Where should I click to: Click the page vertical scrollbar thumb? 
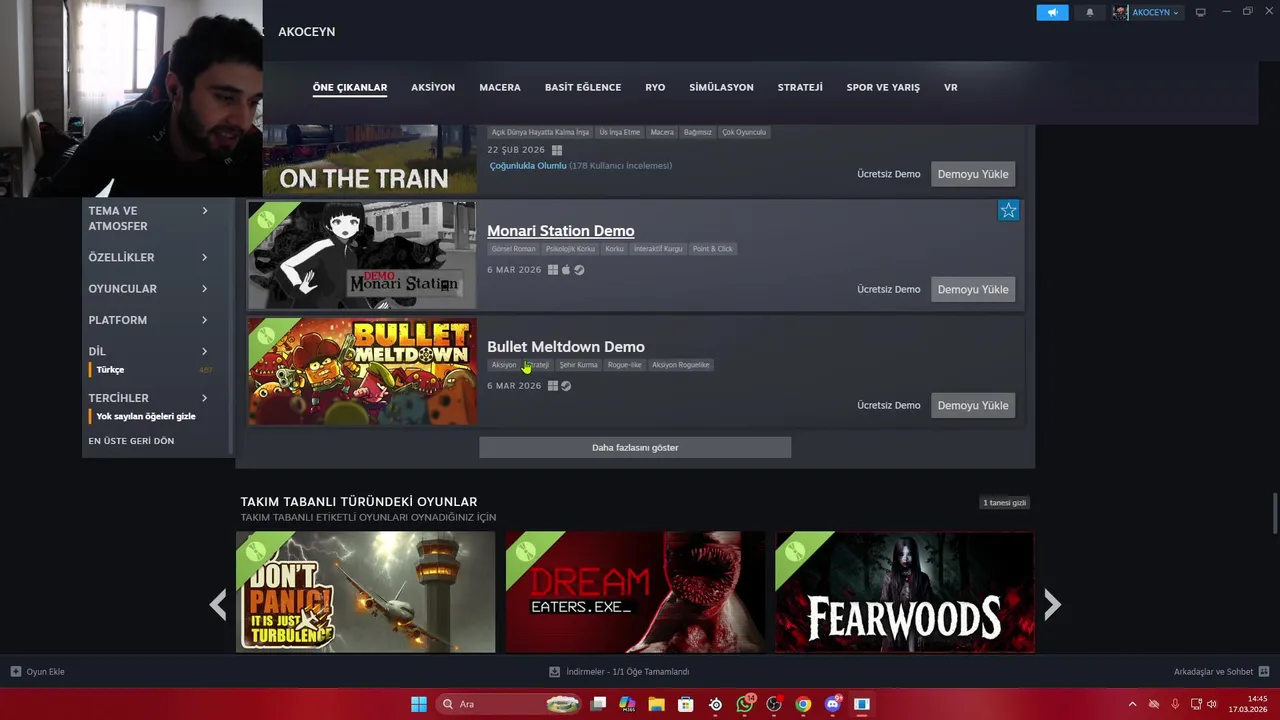[x=1274, y=514]
